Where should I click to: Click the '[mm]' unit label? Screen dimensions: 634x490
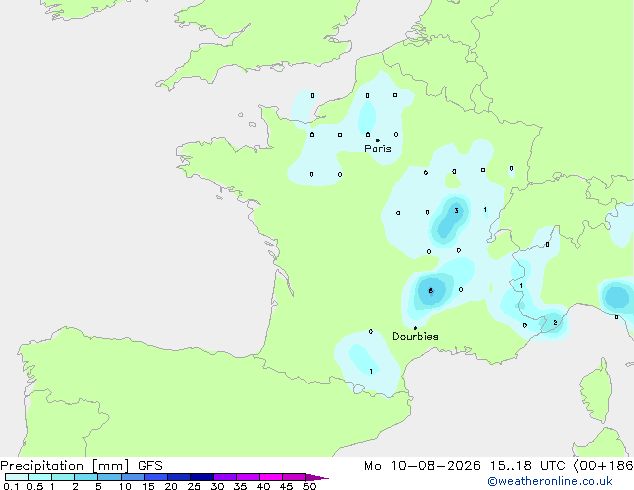pos(110,466)
